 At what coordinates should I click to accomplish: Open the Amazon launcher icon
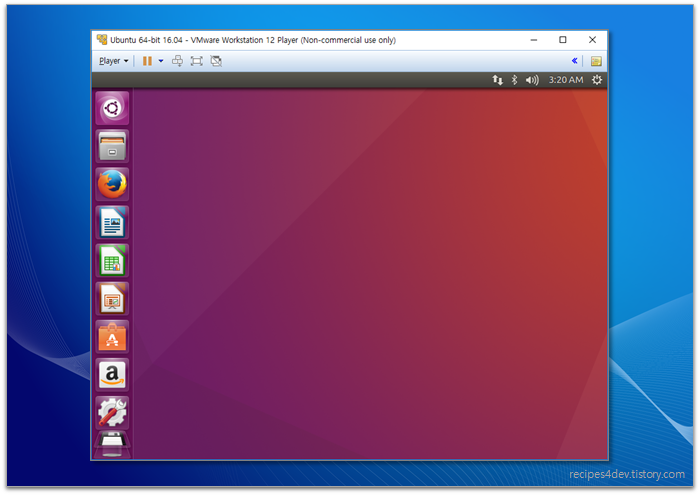tap(112, 375)
